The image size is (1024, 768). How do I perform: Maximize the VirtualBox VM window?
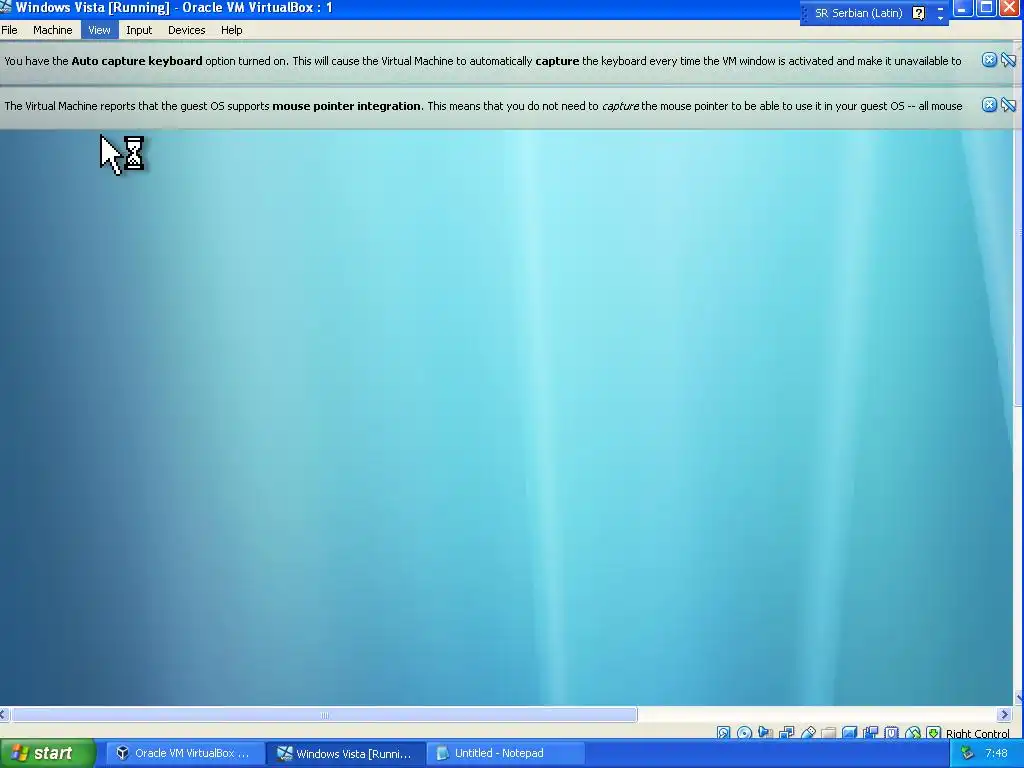click(x=986, y=8)
